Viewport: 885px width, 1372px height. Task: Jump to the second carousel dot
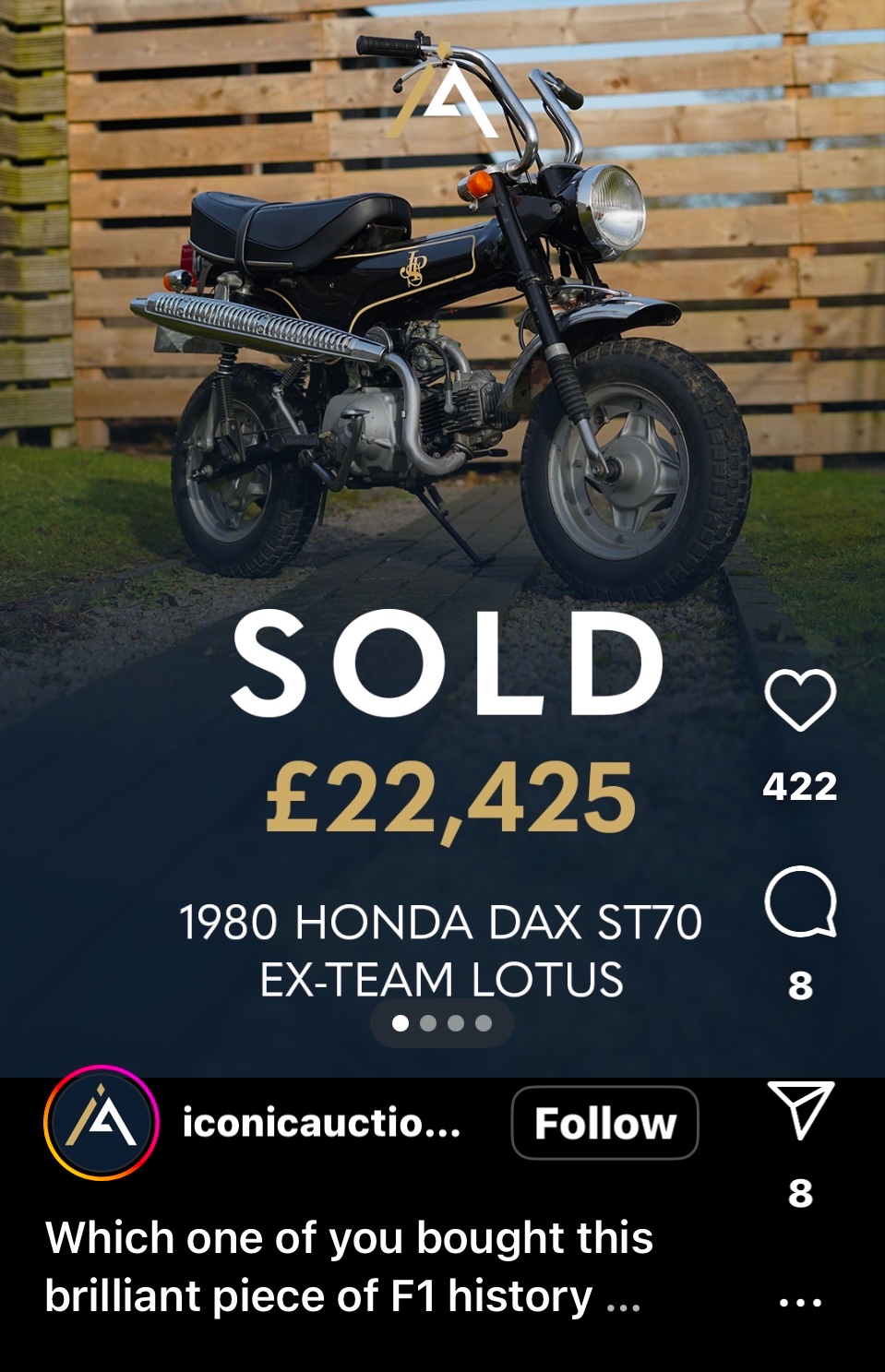click(x=428, y=1023)
